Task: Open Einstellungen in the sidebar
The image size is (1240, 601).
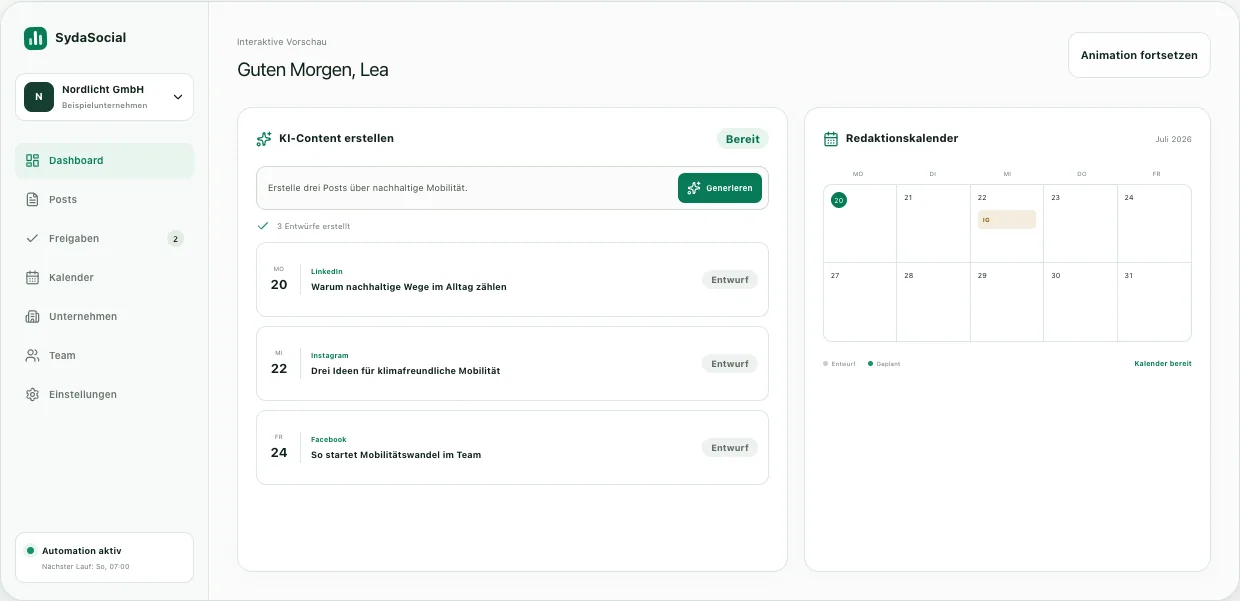Action: pos(105,394)
